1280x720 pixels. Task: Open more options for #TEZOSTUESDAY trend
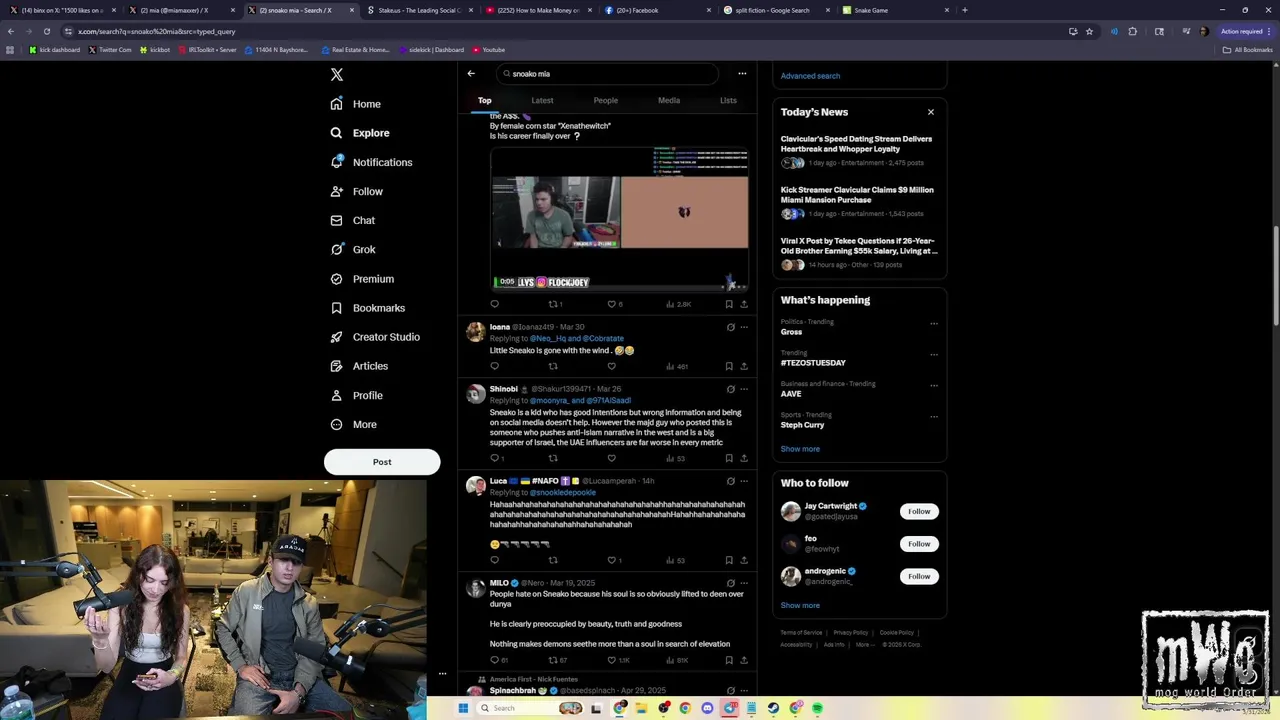tap(934, 354)
